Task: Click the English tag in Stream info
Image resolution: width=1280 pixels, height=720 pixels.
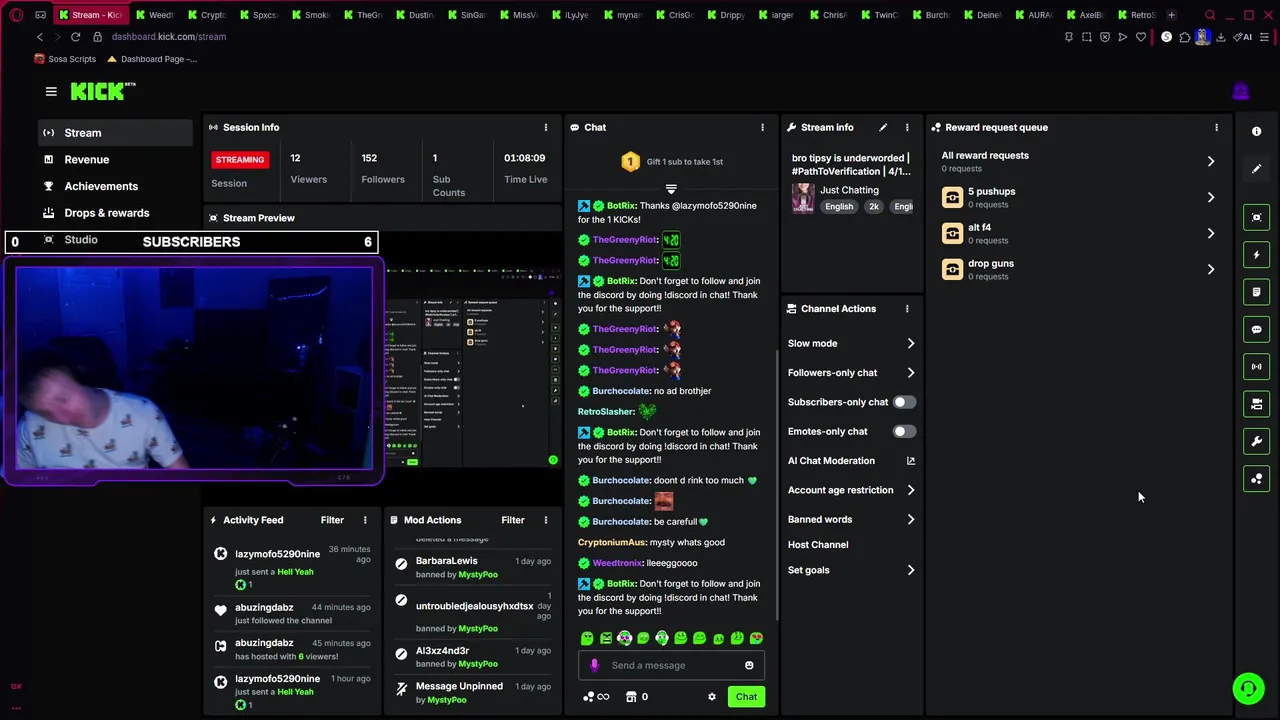Action: (x=839, y=207)
